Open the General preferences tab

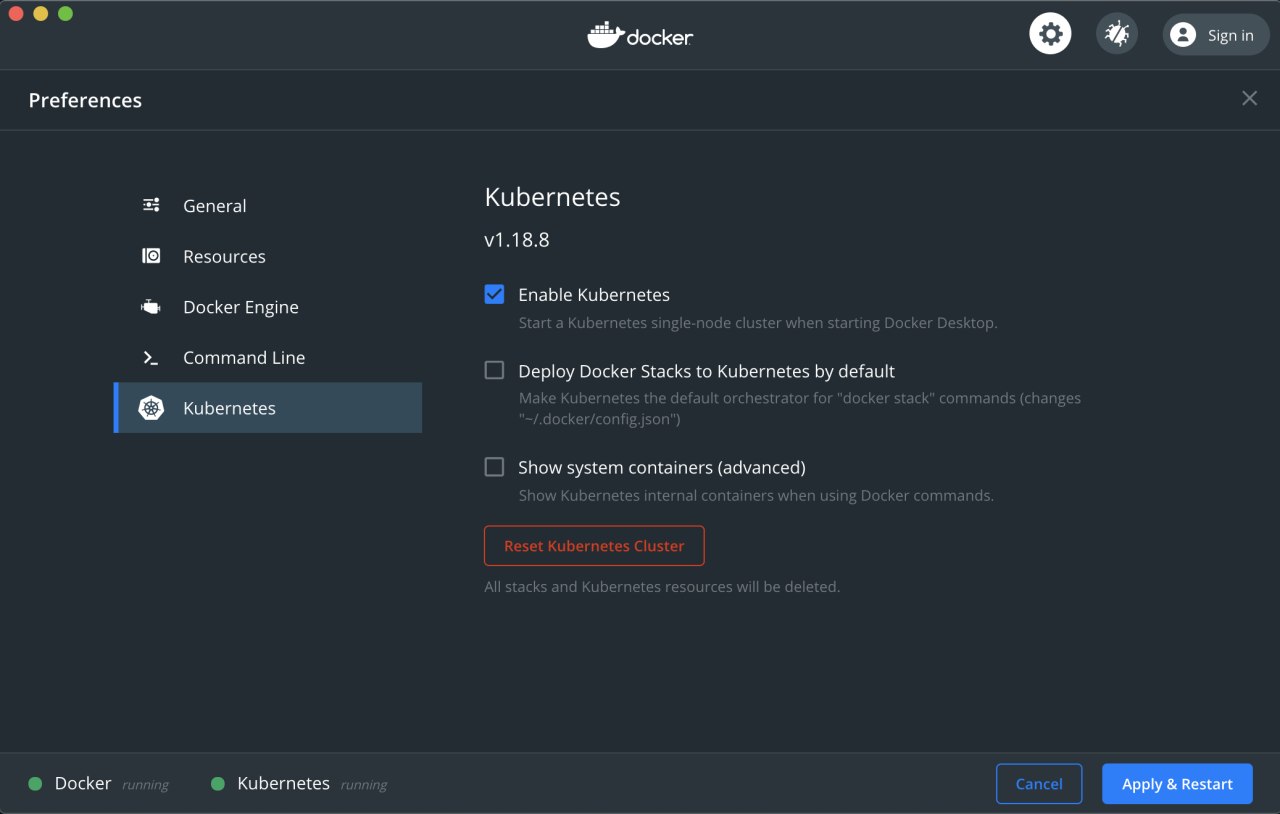tap(268, 205)
